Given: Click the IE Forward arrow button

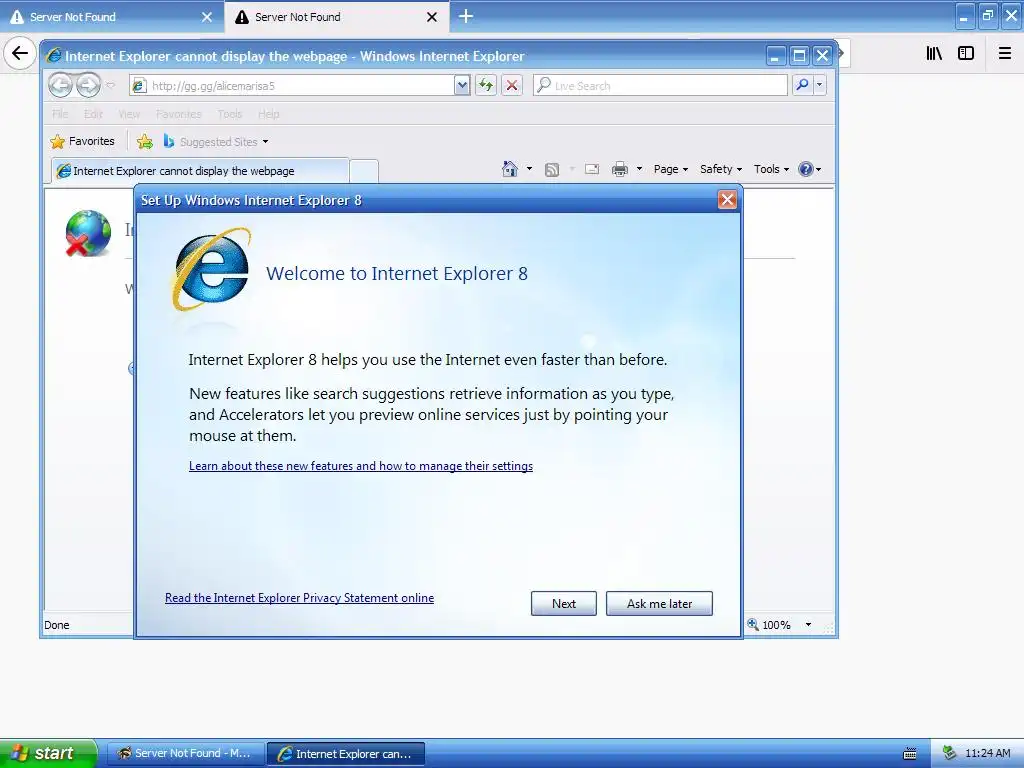Looking at the screenshot, I should pos(88,85).
